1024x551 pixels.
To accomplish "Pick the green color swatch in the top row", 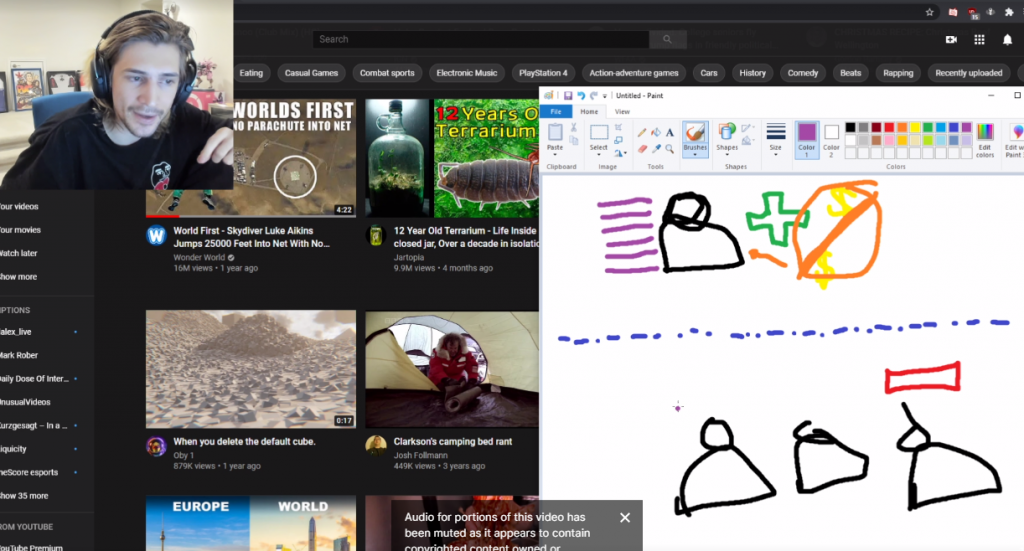I will [927, 127].
